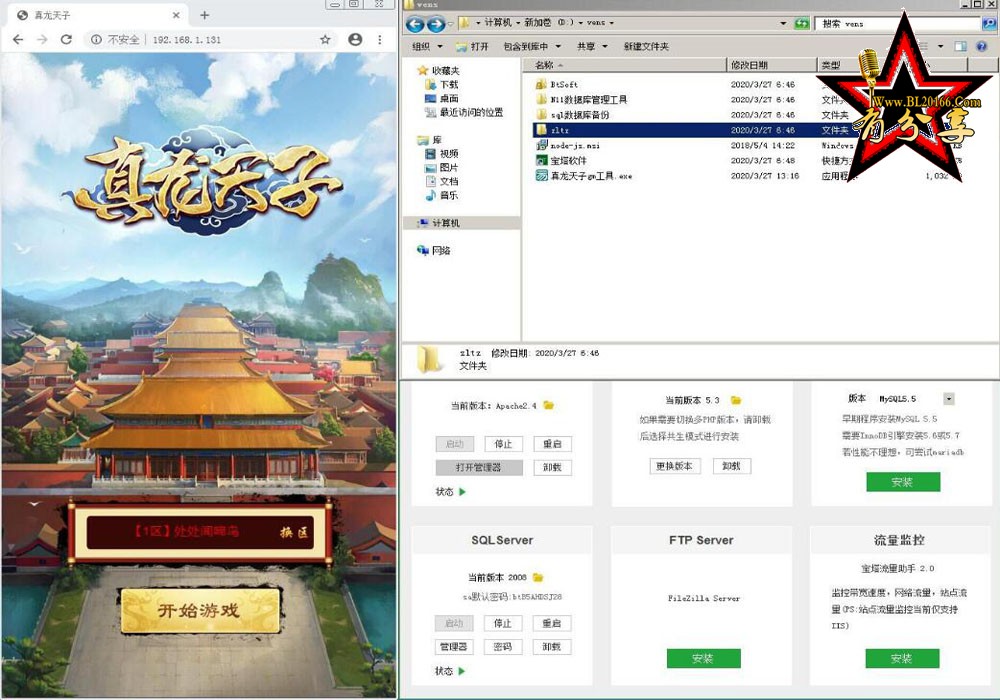1000x700 pixels.
Task: Sort files by 名称 column
Action: coord(625,64)
